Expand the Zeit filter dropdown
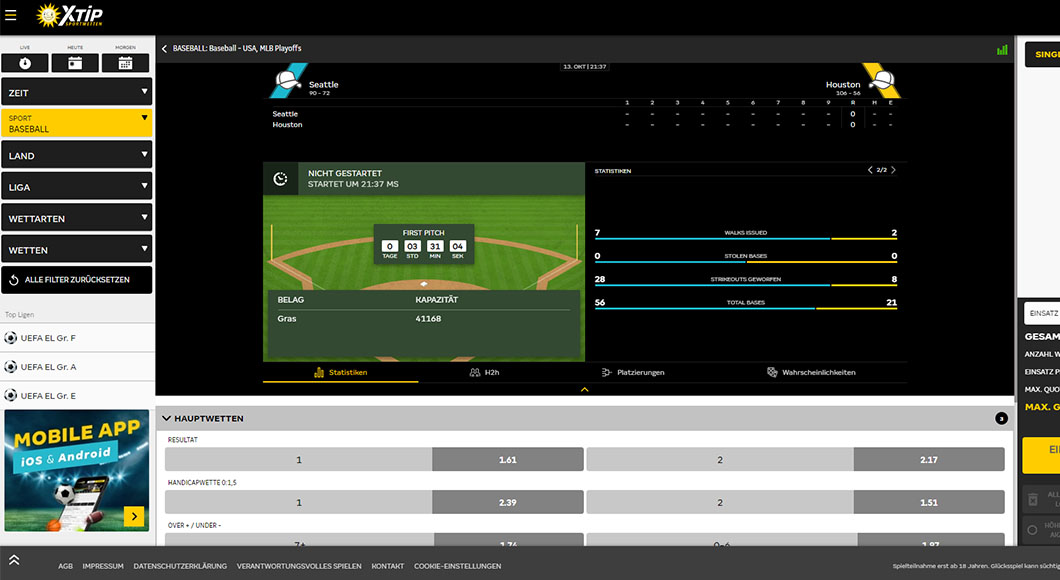Image resolution: width=1060 pixels, height=580 pixels. 76,92
